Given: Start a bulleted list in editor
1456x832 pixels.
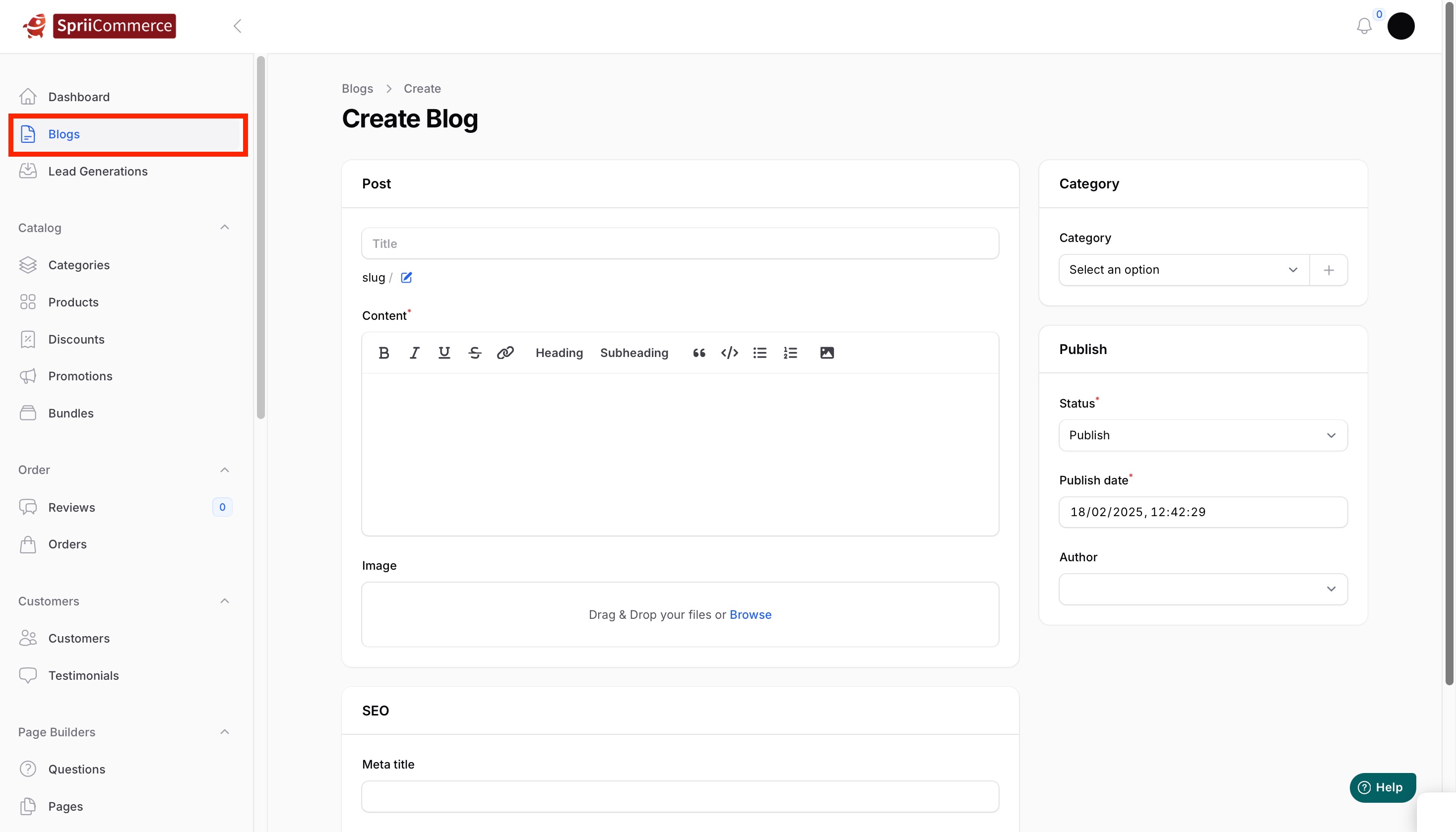Looking at the screenshot, I should coord(760,353).
